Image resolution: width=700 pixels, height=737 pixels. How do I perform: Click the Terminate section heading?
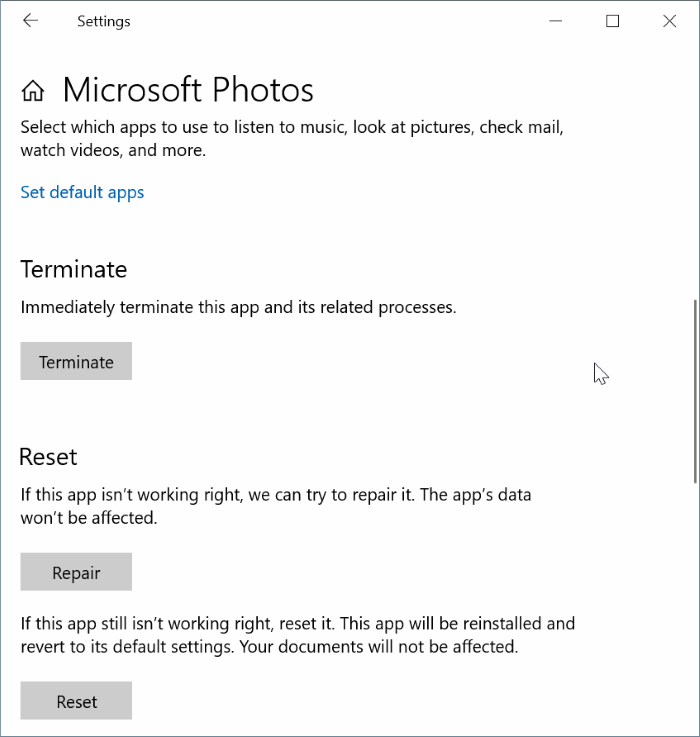point(74,269)
